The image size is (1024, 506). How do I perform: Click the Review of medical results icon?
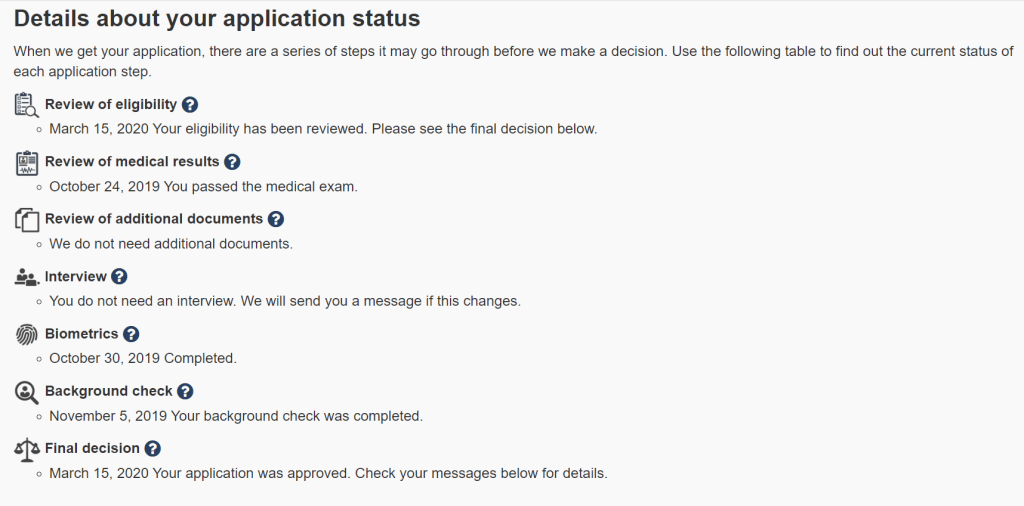27,162
